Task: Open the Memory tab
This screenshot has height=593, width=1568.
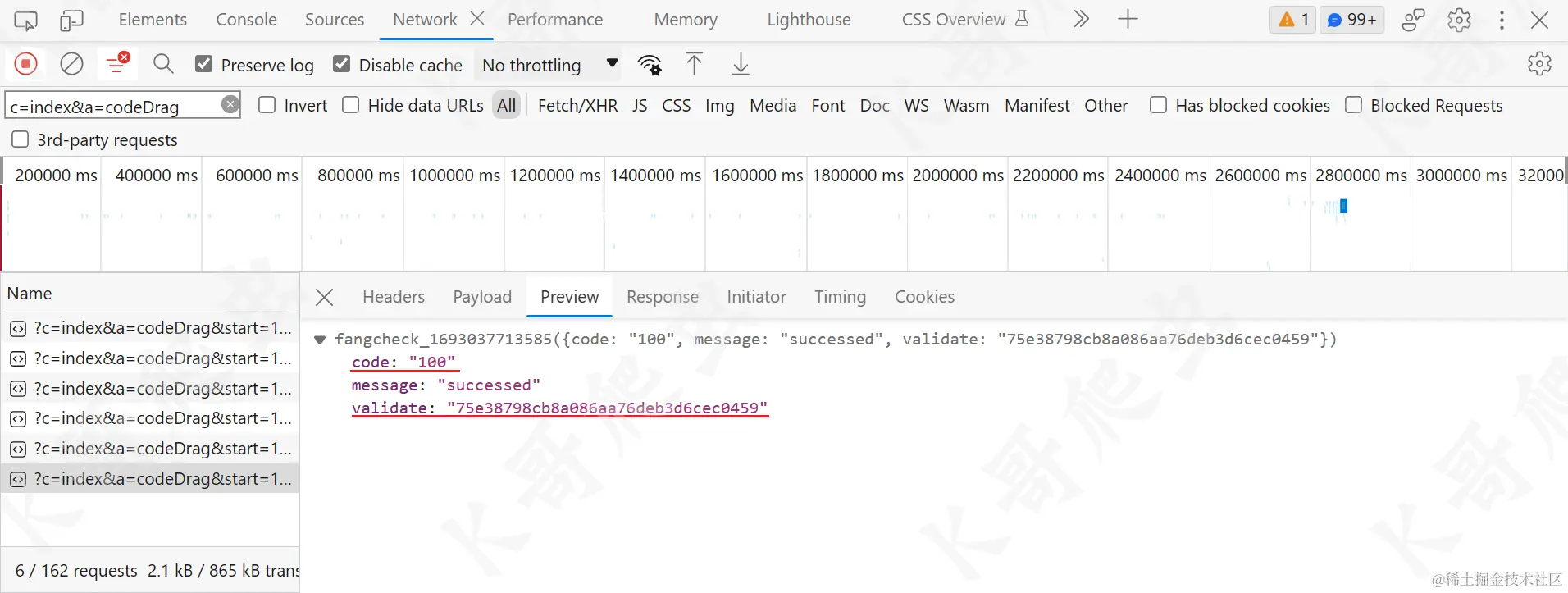Action: [x=686, y=20]
